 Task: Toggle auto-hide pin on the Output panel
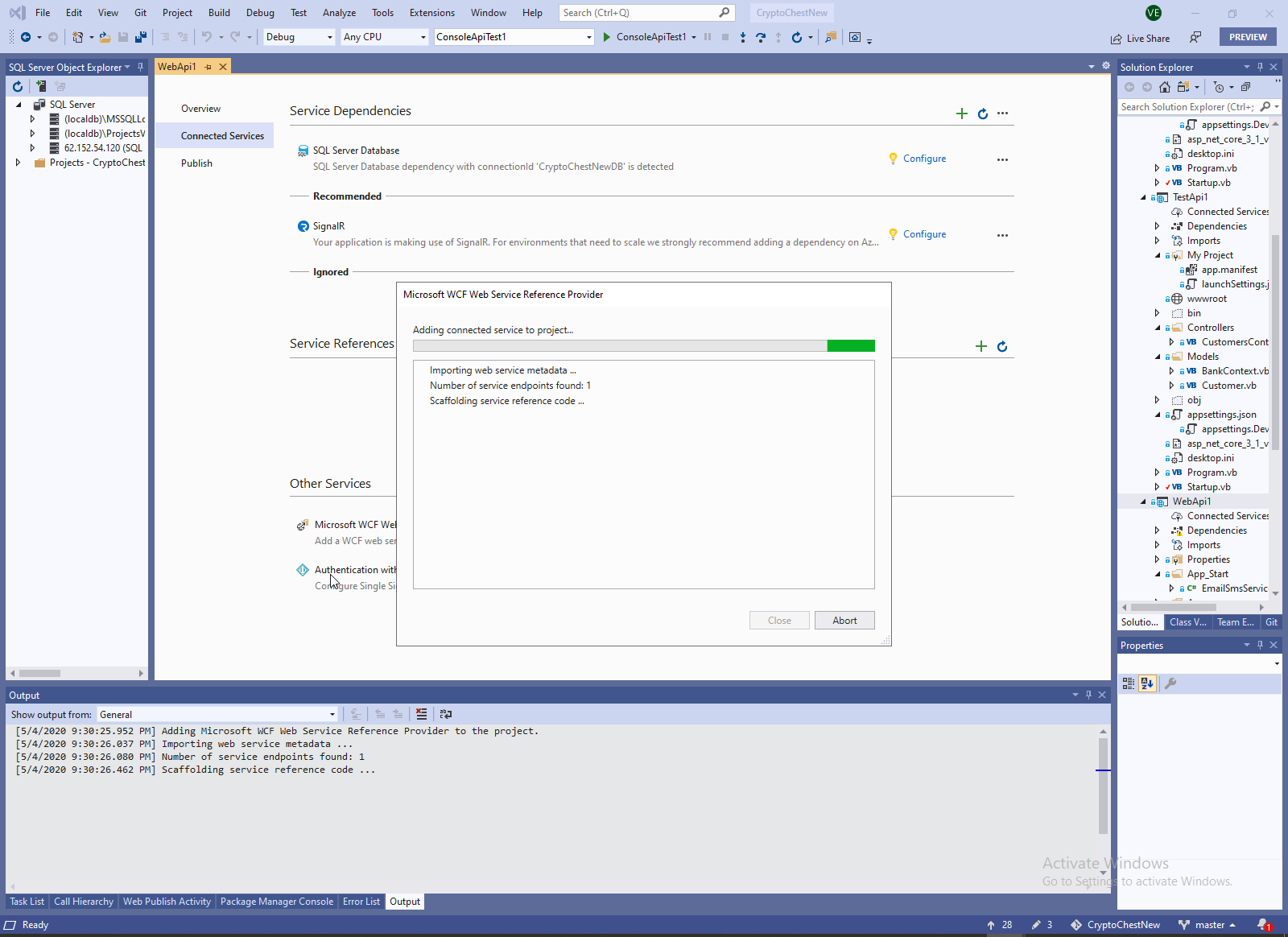coord(1088,695)
